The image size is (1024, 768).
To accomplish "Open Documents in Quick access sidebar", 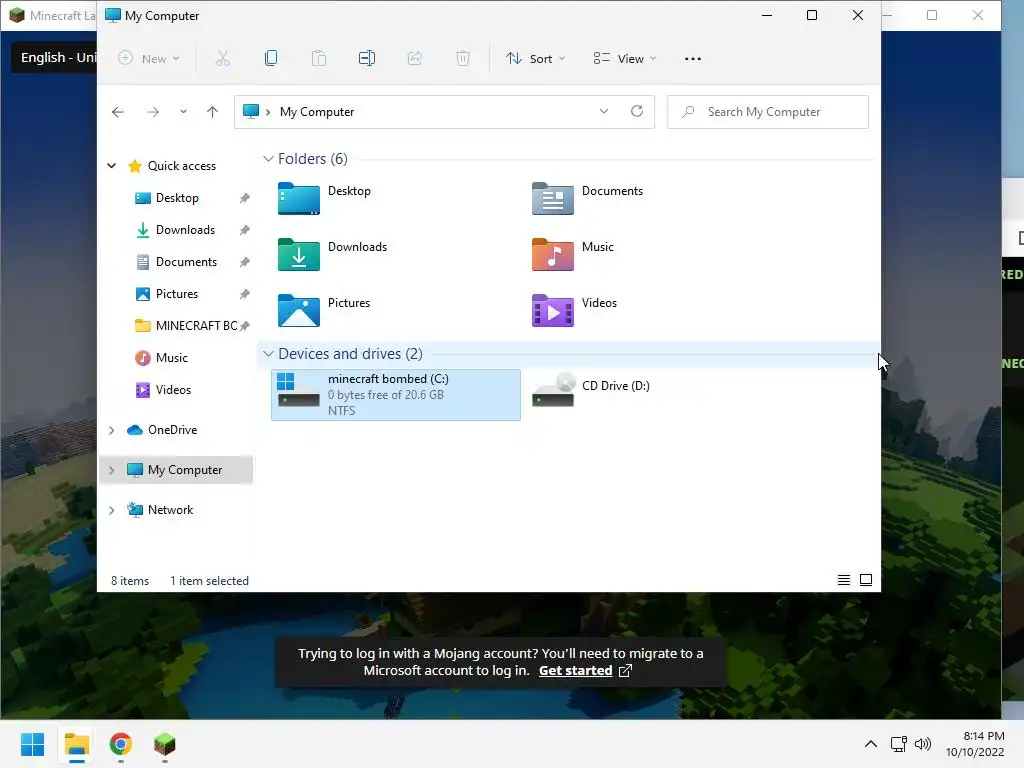I will pos(186,262).
